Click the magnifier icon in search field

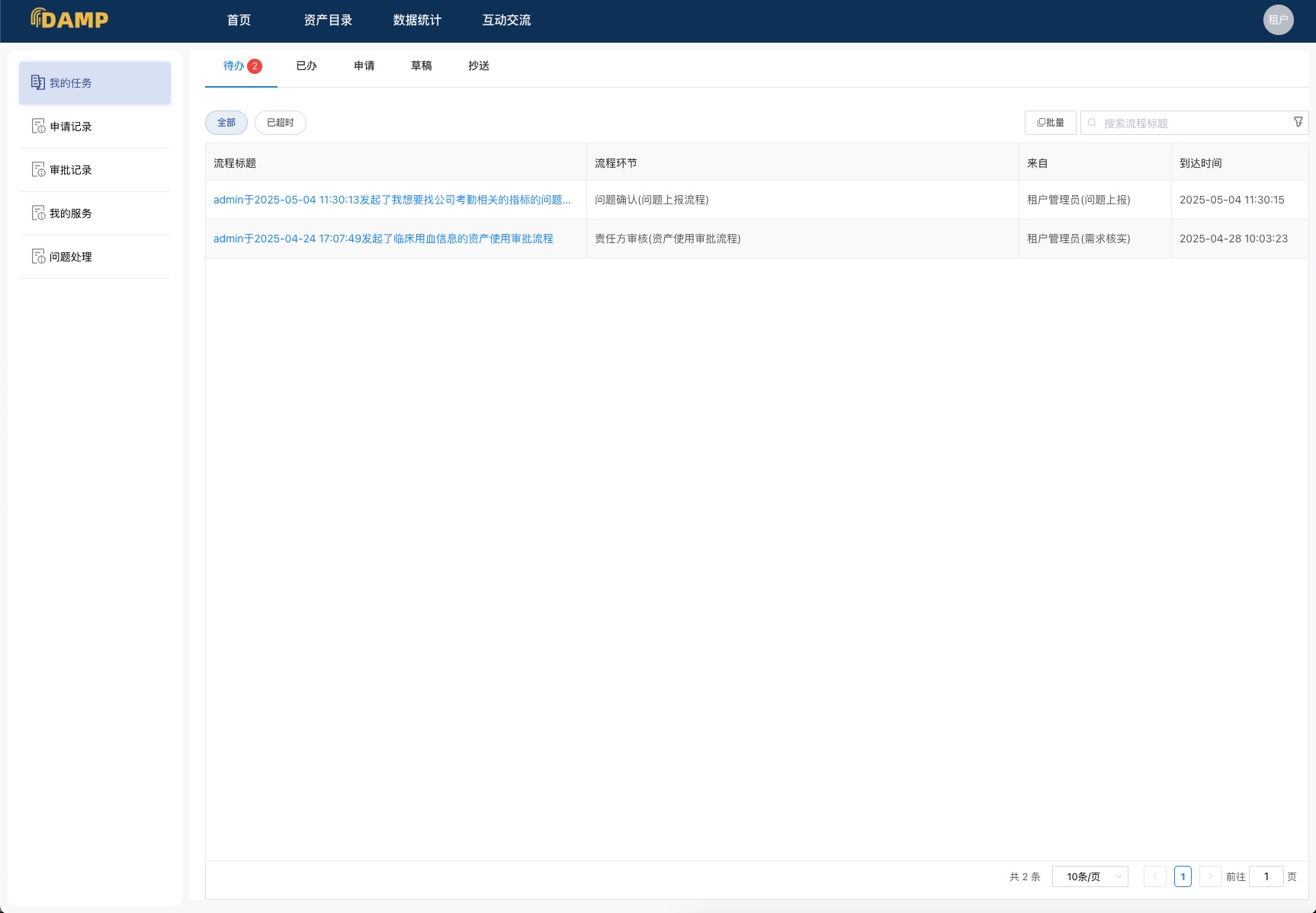tap(1092, 122)
